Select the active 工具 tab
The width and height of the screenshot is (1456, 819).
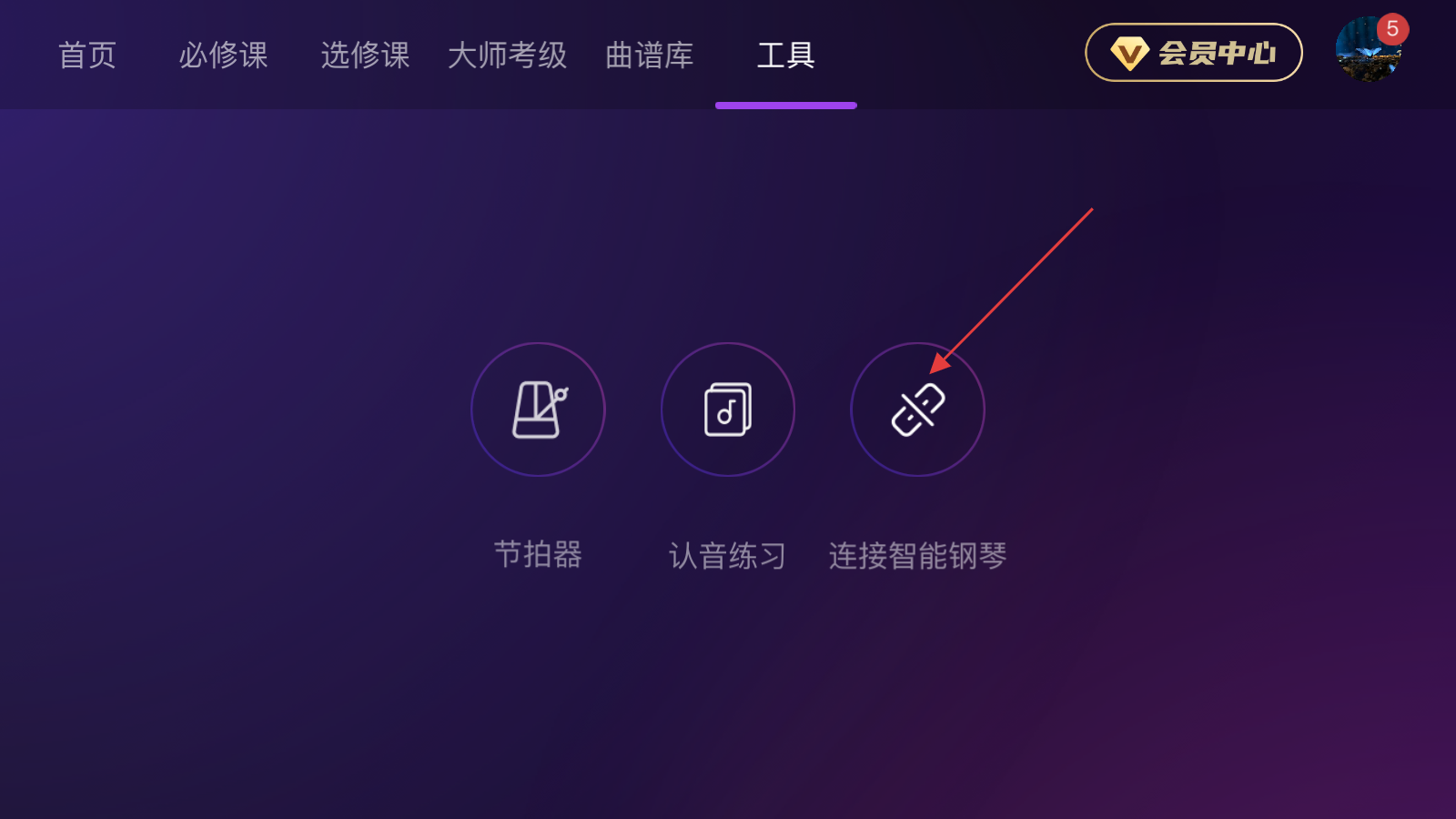coord(786,56)
